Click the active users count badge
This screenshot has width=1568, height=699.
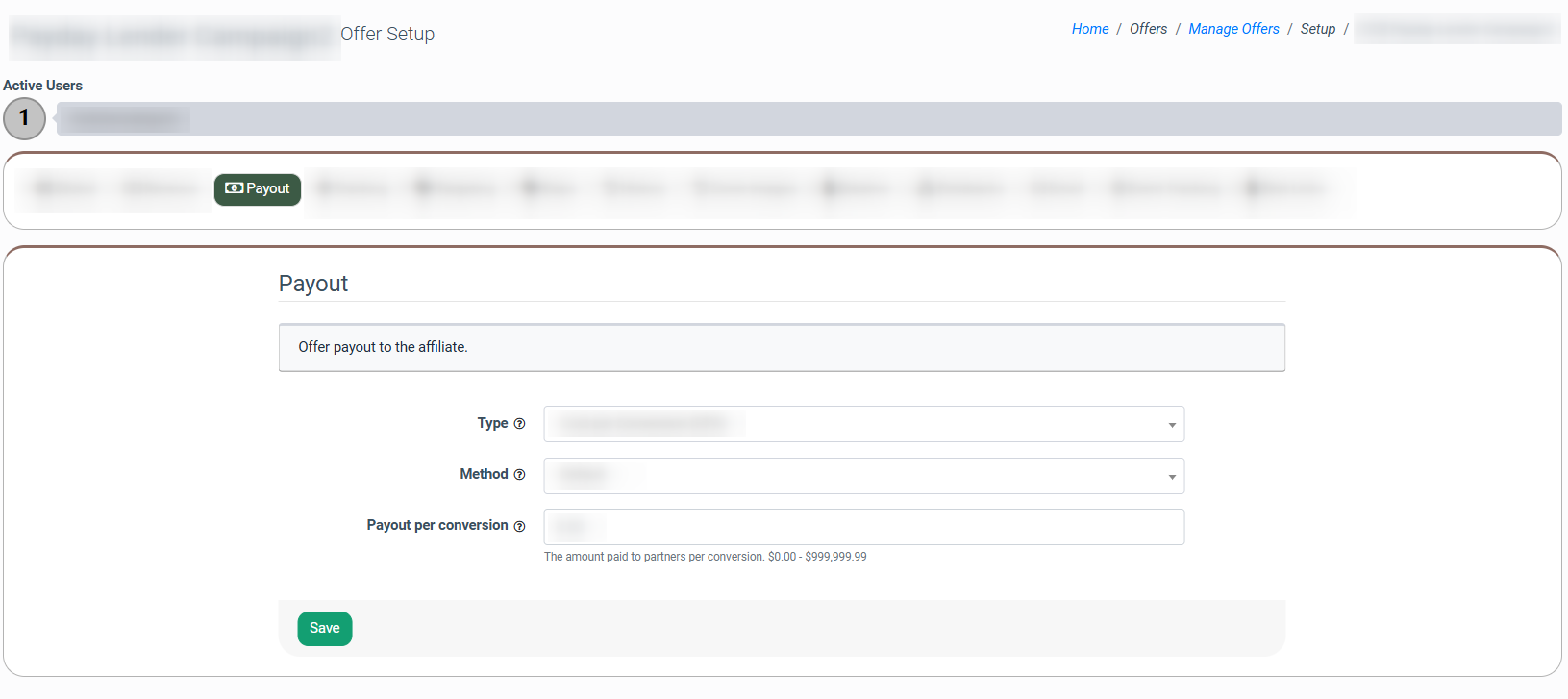coord(24,118)
